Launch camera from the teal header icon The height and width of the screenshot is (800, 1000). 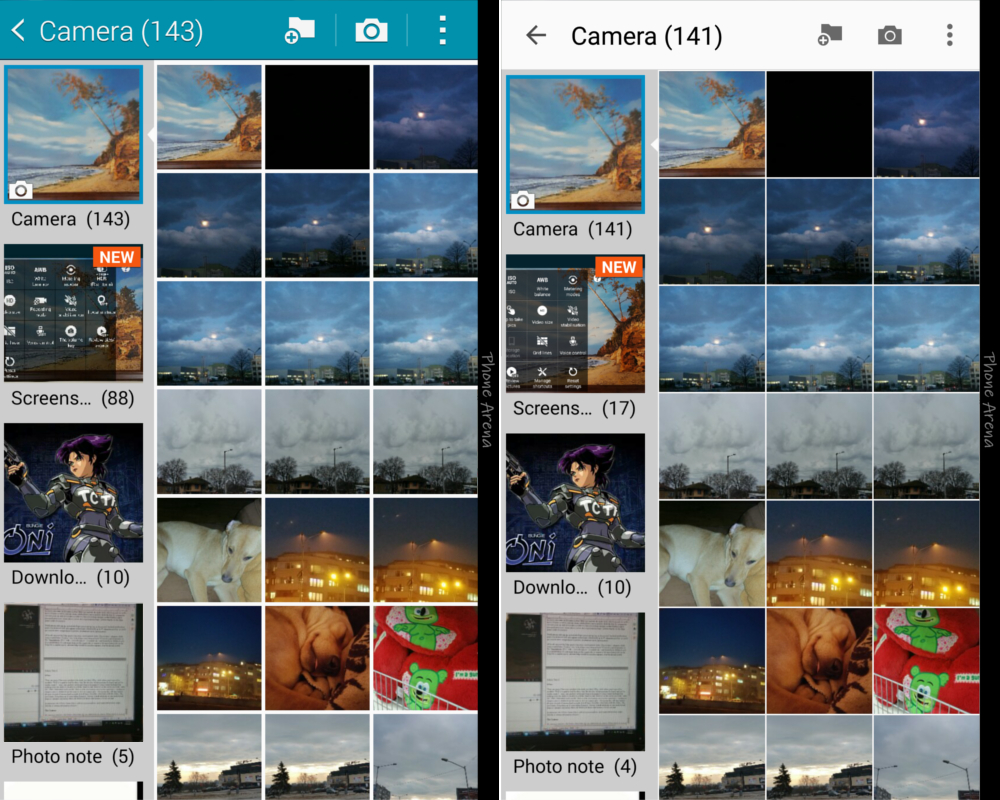[x=371, y=30]
